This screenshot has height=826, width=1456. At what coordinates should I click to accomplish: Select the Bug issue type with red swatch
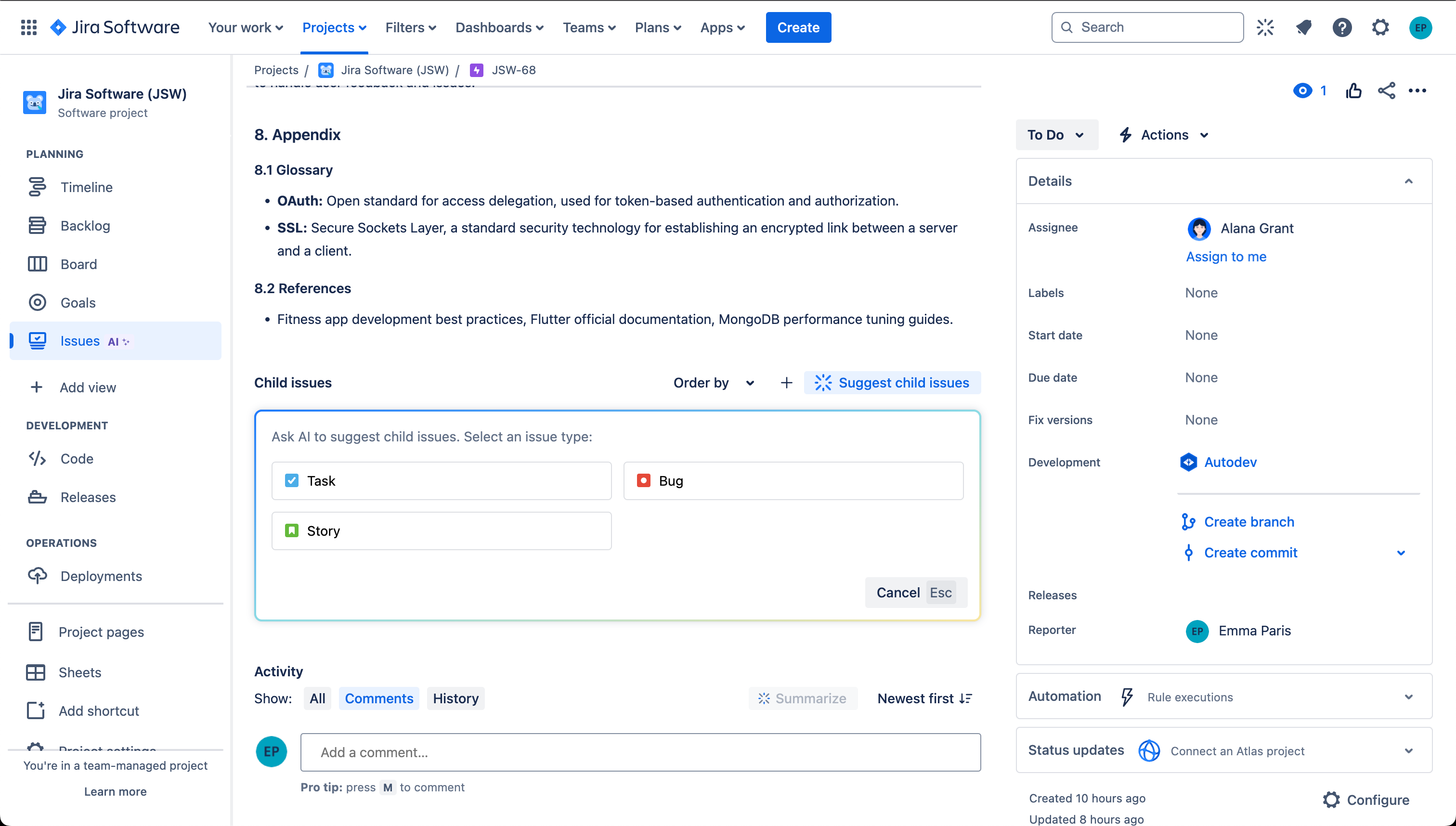pos(793,481)
